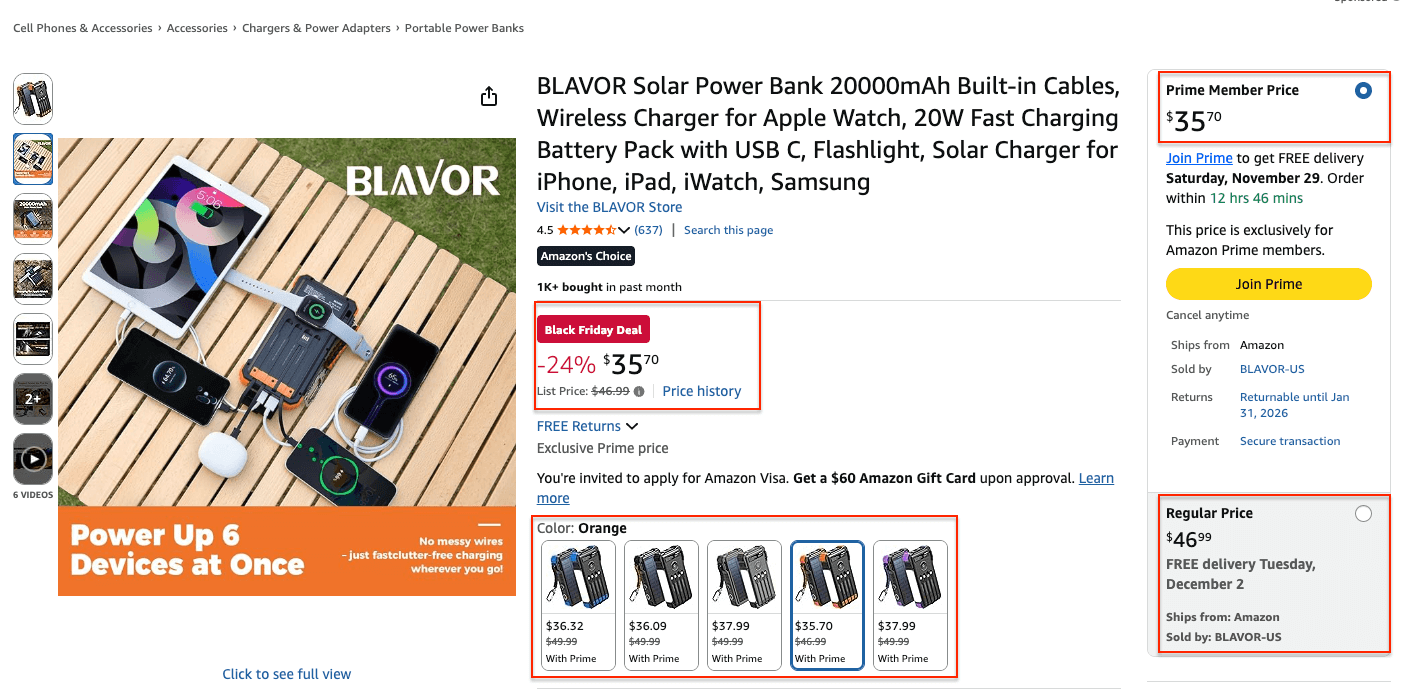The width and height of the screenshot is (1403, 689).
Task: Play the 6 VIDEOS thumbnail
Action: click(33, 459)
